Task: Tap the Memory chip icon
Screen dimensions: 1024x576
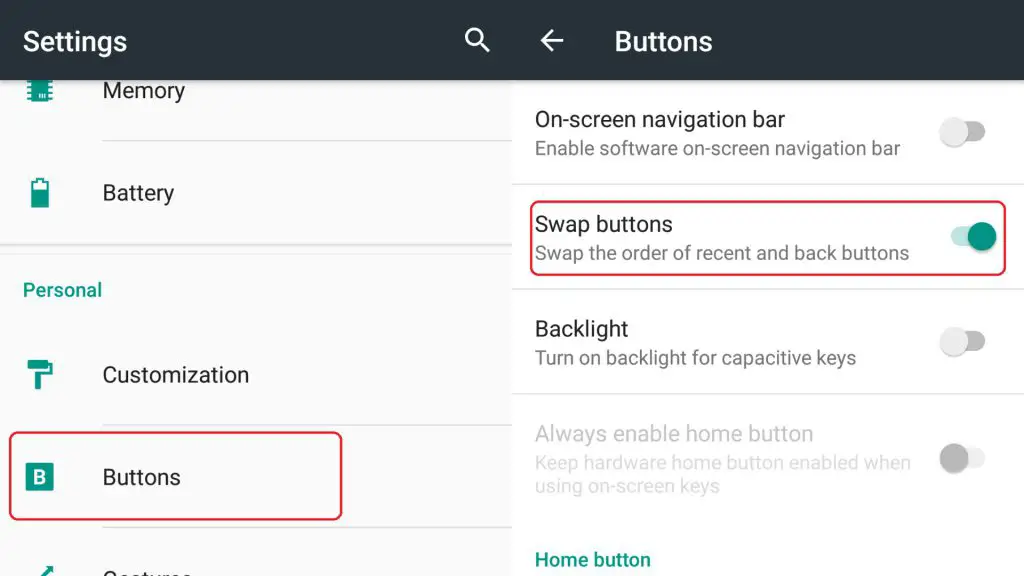Action: tap(40, 91)
